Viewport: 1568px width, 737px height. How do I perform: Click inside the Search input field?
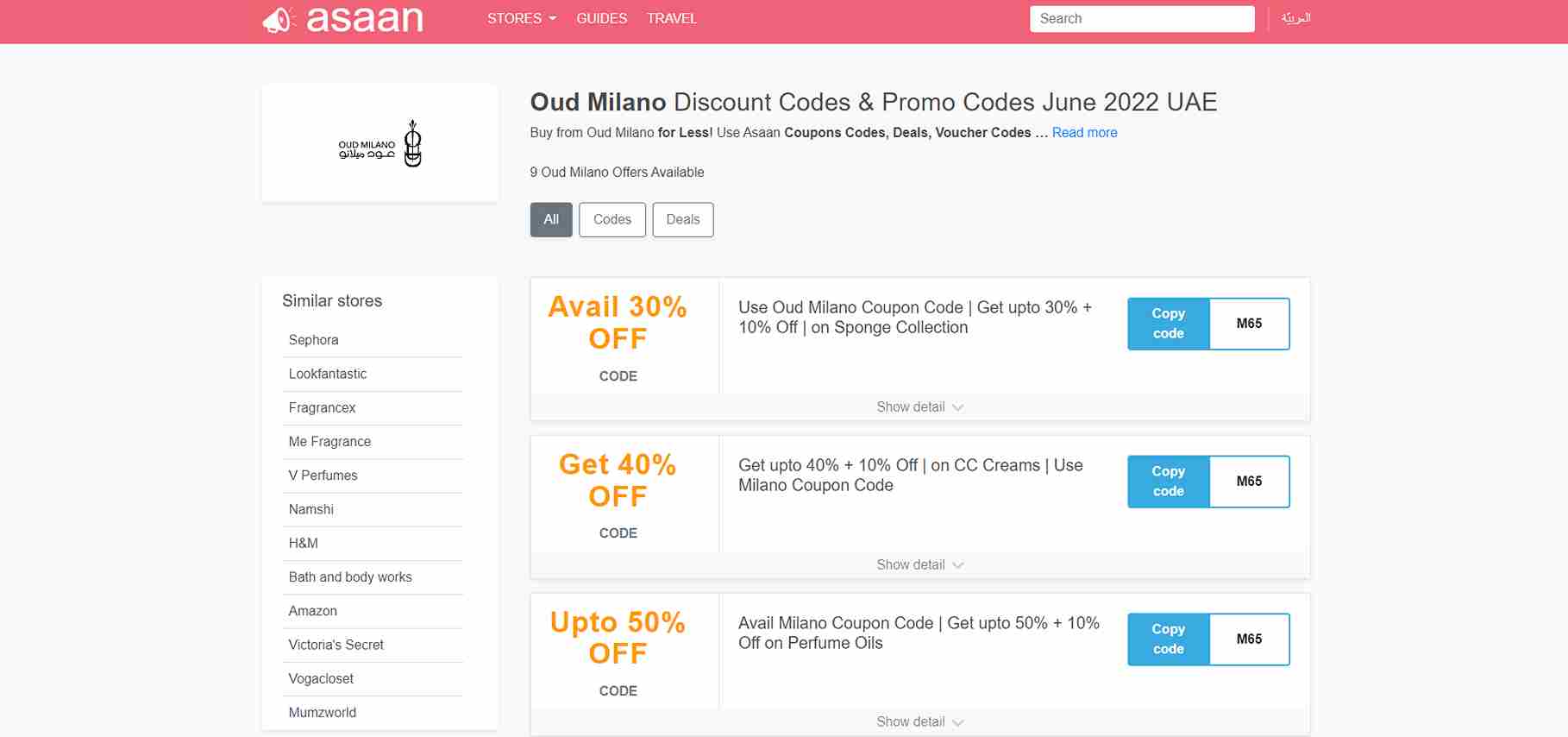(1142, 18)
